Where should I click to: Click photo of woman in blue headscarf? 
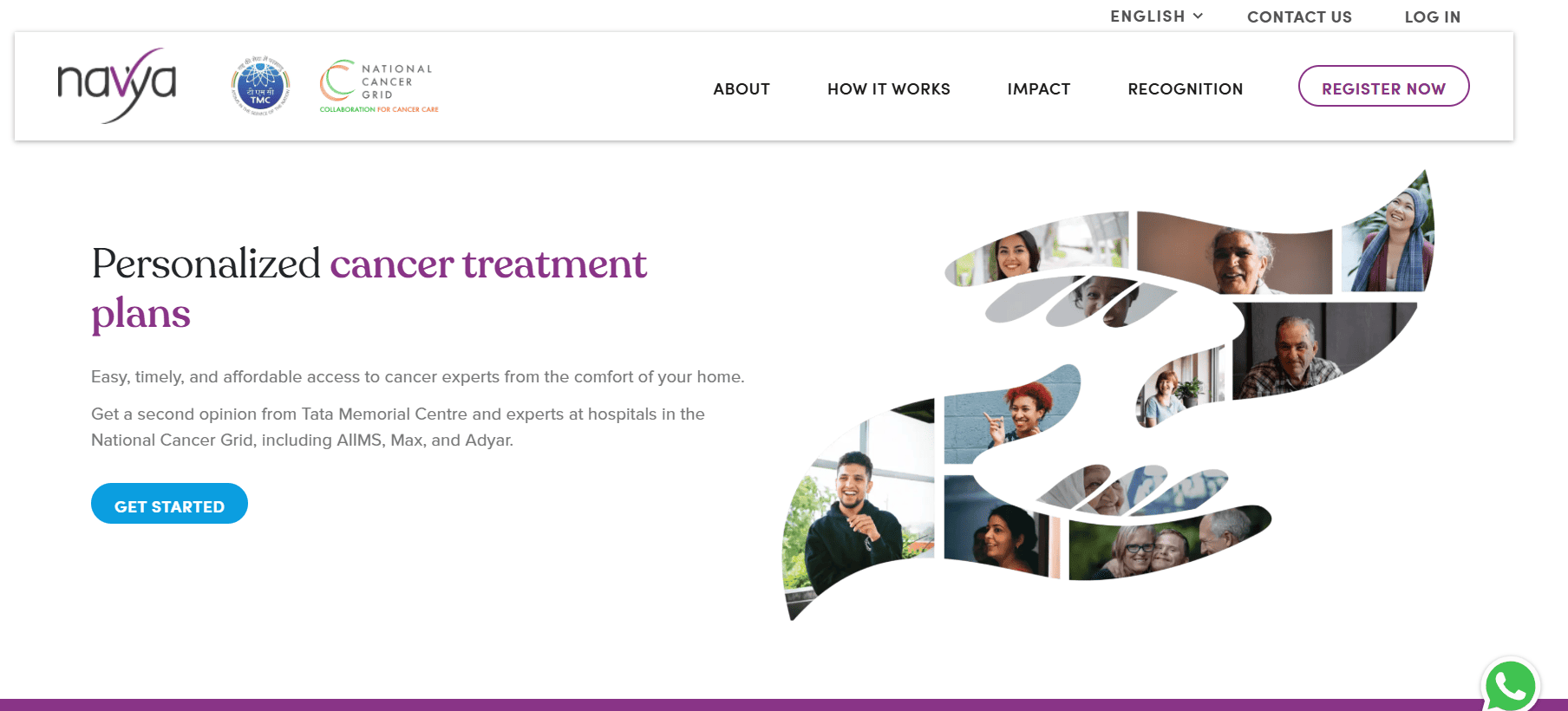point(1388,234)
